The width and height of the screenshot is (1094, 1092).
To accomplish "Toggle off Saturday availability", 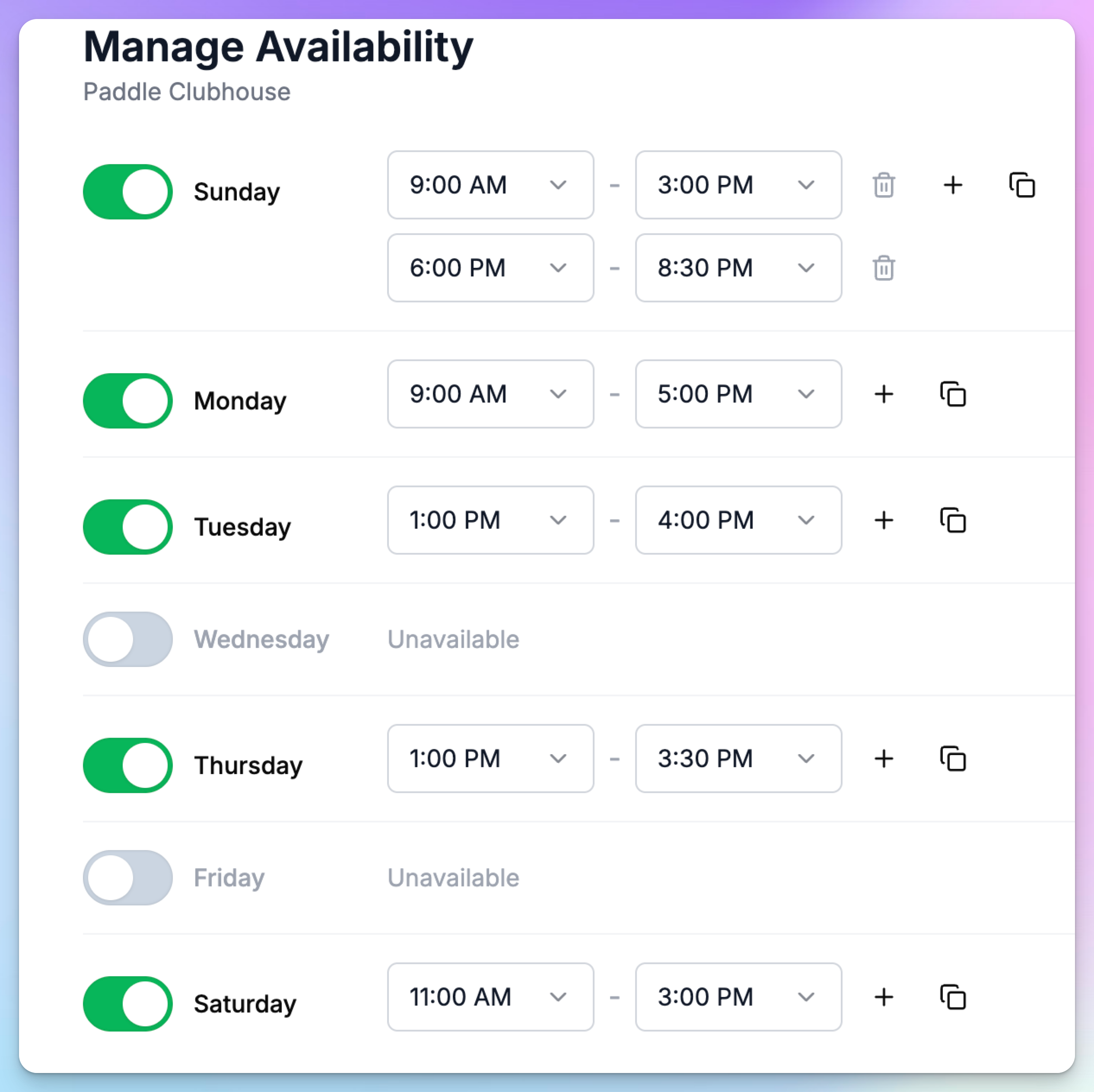I will pos(128,1004).
